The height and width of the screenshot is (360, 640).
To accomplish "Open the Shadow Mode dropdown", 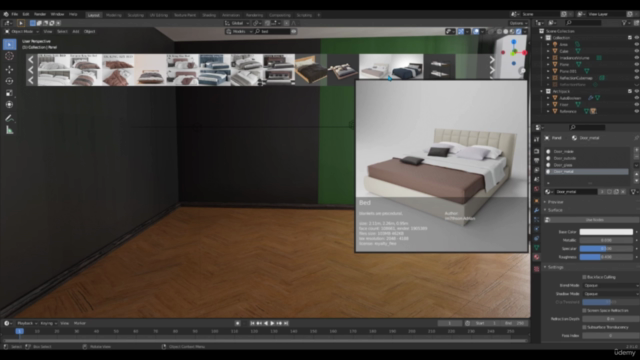I will [x=611, y=294].
